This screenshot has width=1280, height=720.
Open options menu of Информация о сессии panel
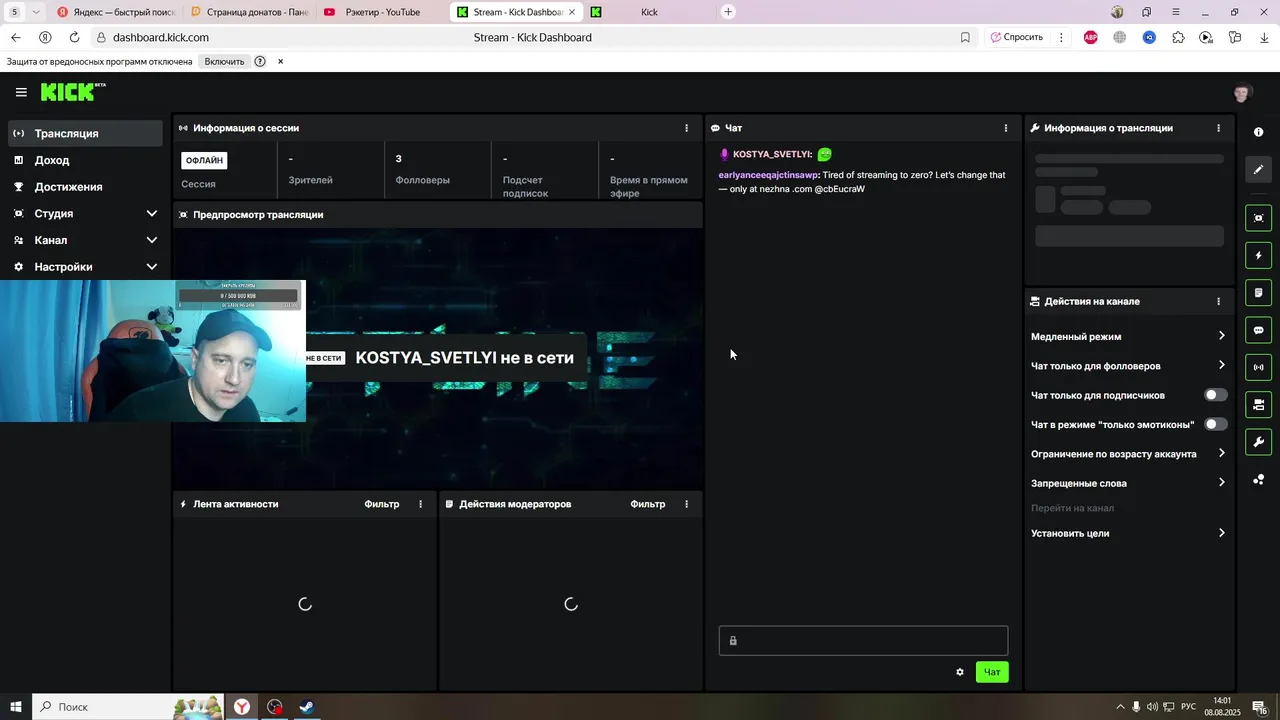(x=686, y=128)
